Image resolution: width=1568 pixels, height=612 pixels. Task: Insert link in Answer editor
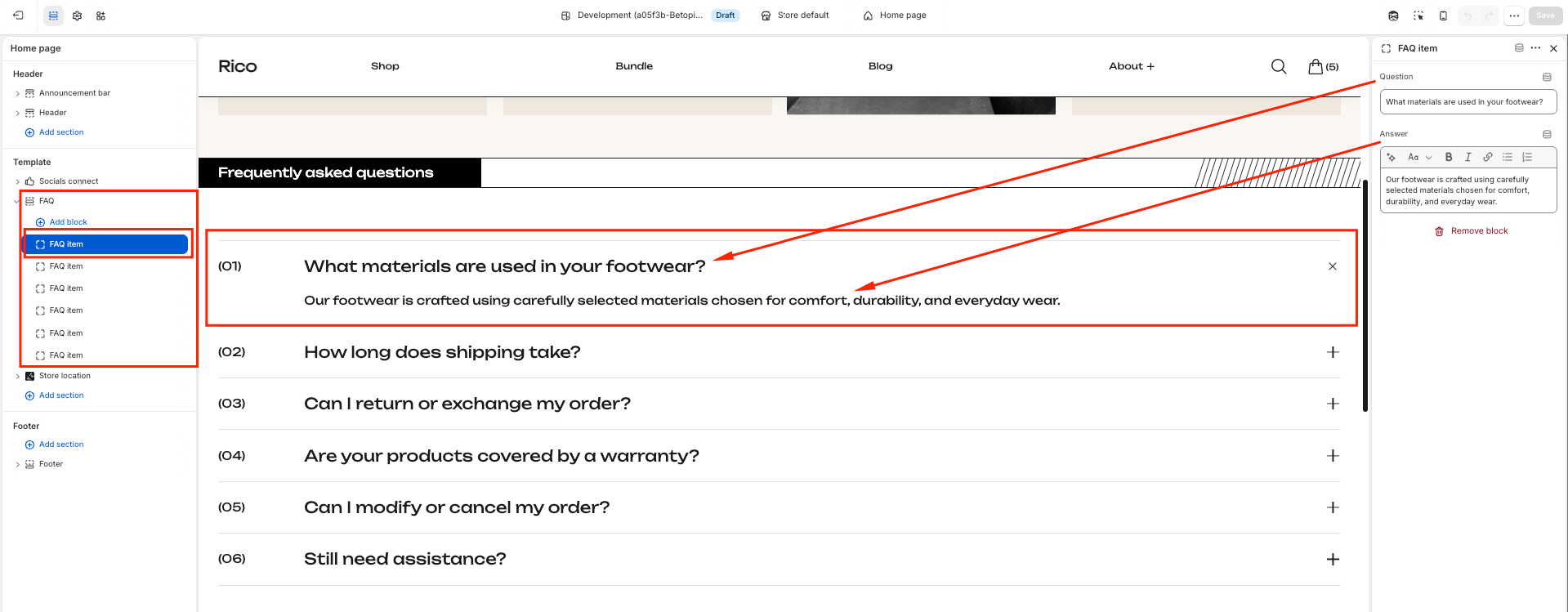click(x=1488, y=157)
